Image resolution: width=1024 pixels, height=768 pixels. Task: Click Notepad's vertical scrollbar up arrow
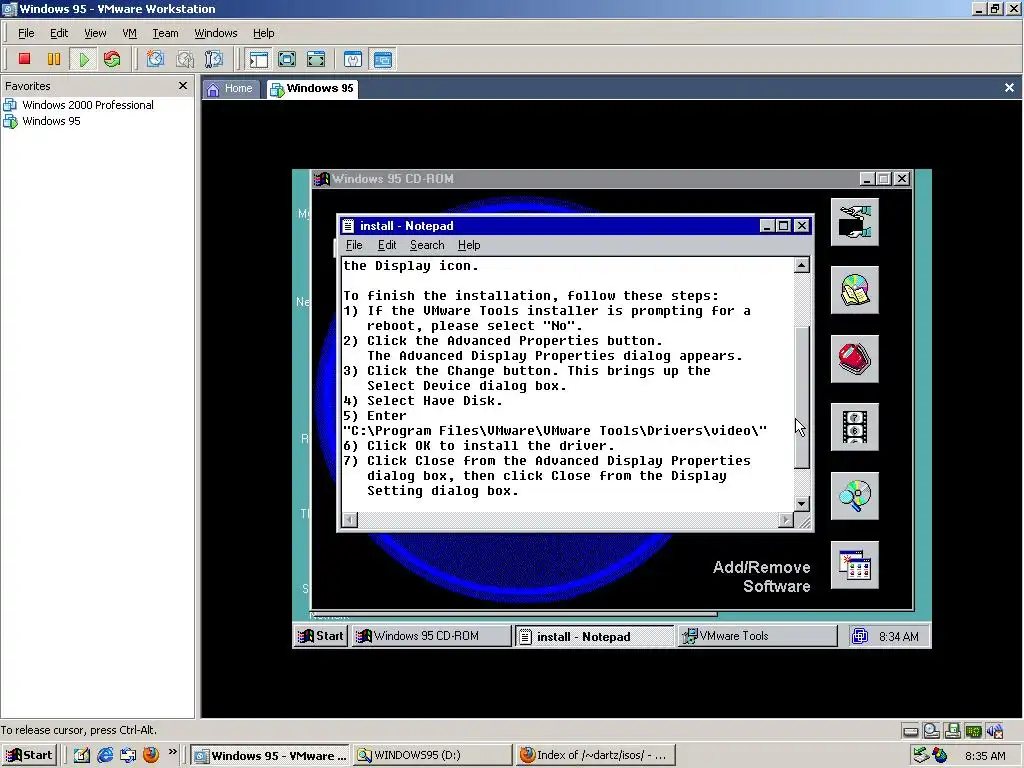pyautogui.click(x=802, y=264)
